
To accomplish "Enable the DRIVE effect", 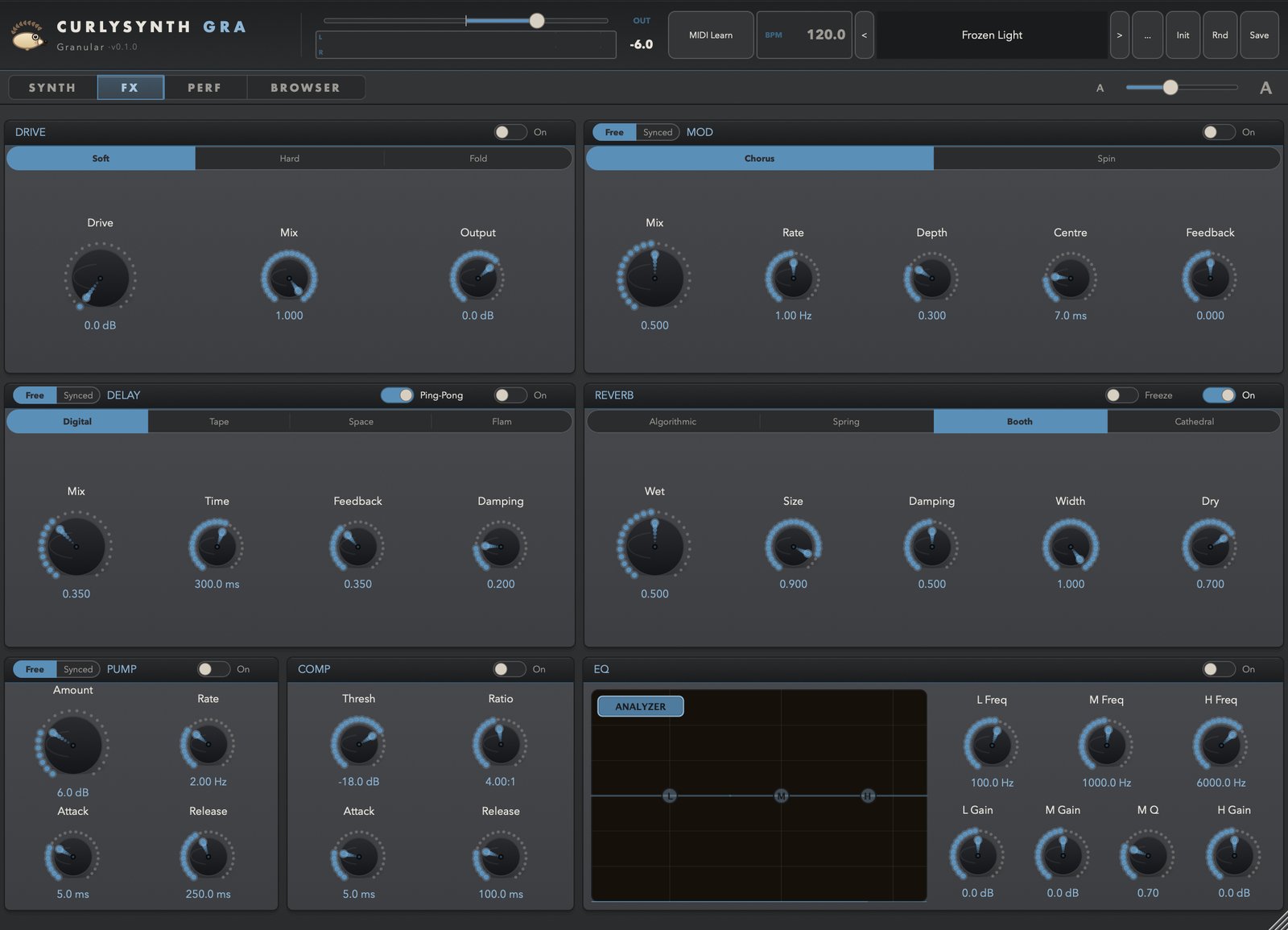I will pos(510,132).
